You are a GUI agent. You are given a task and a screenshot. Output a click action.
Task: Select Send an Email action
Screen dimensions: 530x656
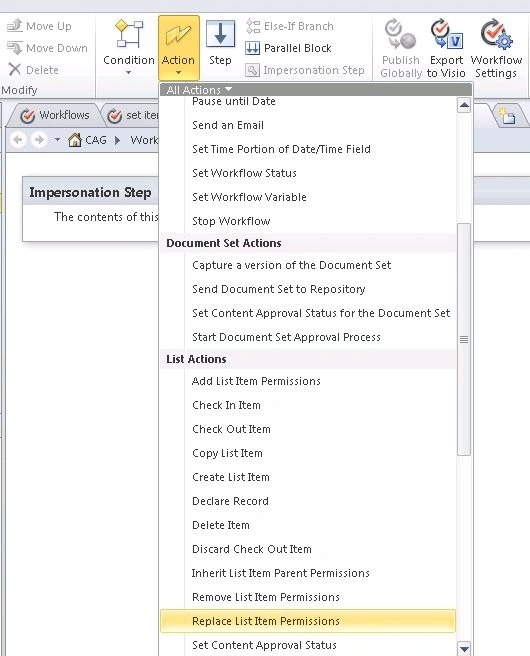coord(228,125)
